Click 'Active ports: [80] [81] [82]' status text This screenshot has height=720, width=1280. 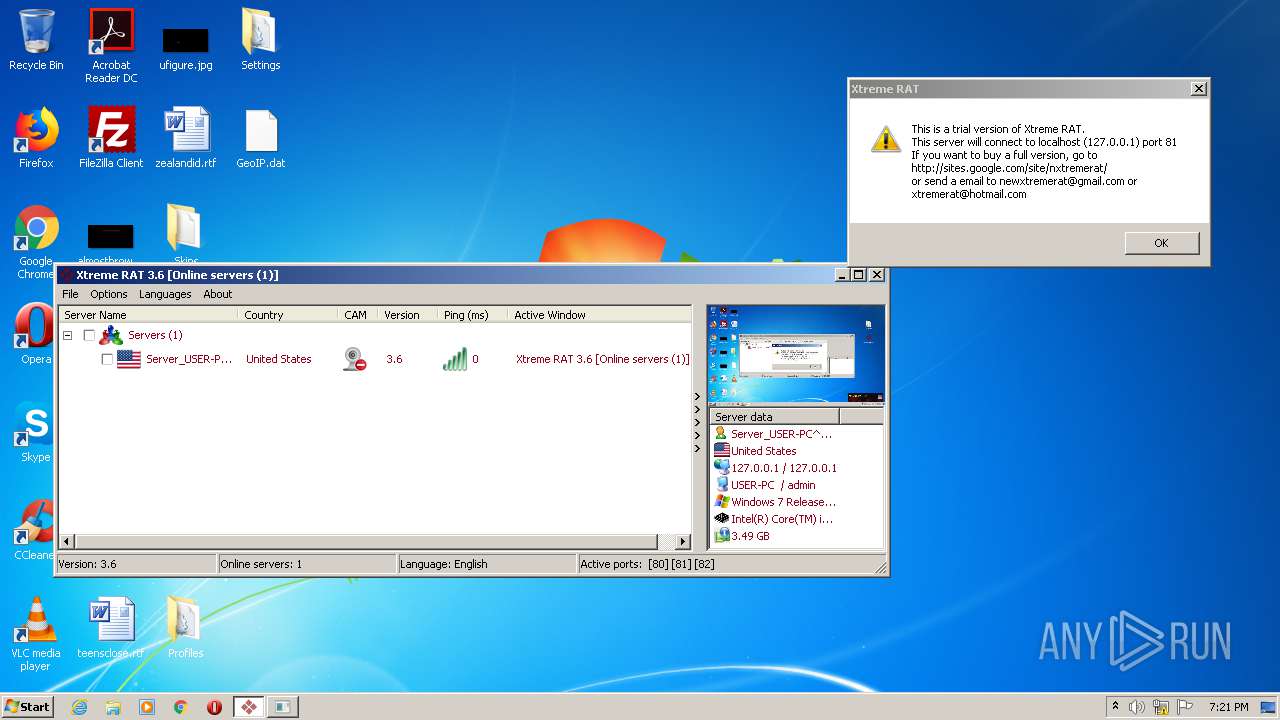tap(647, 564)
